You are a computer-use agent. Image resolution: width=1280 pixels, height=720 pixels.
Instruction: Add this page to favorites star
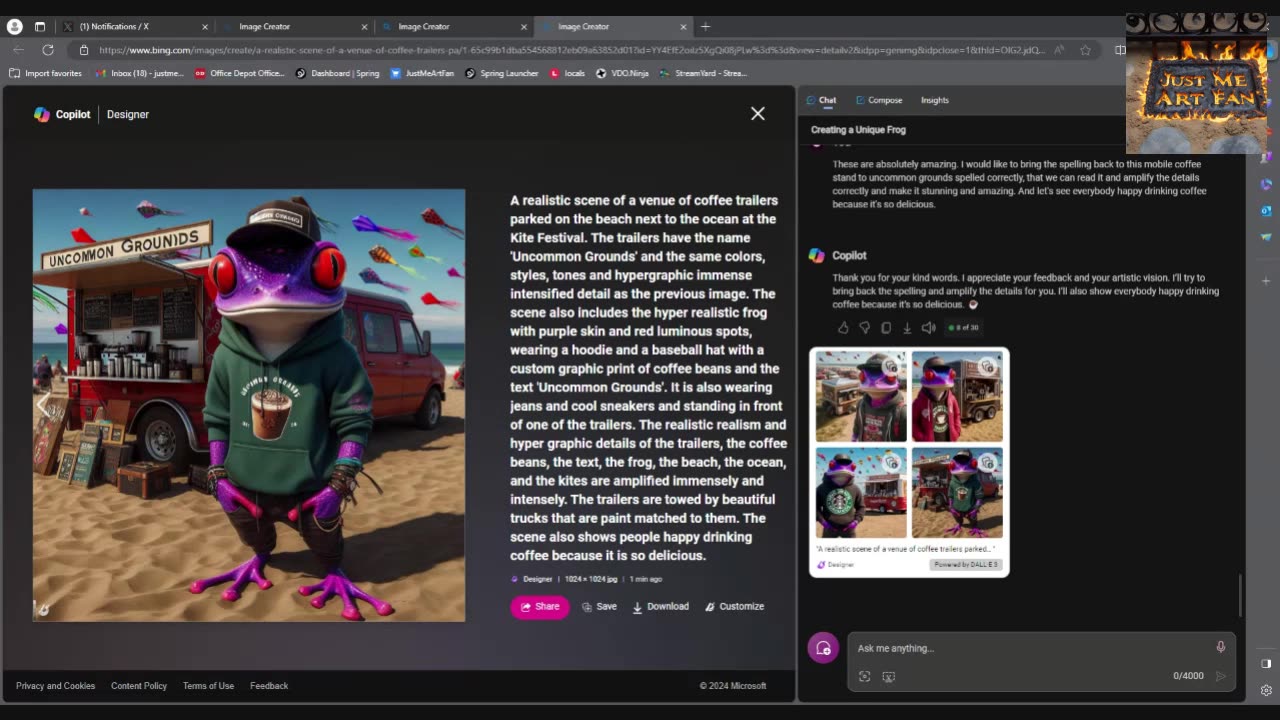[x=1085, y=50]
